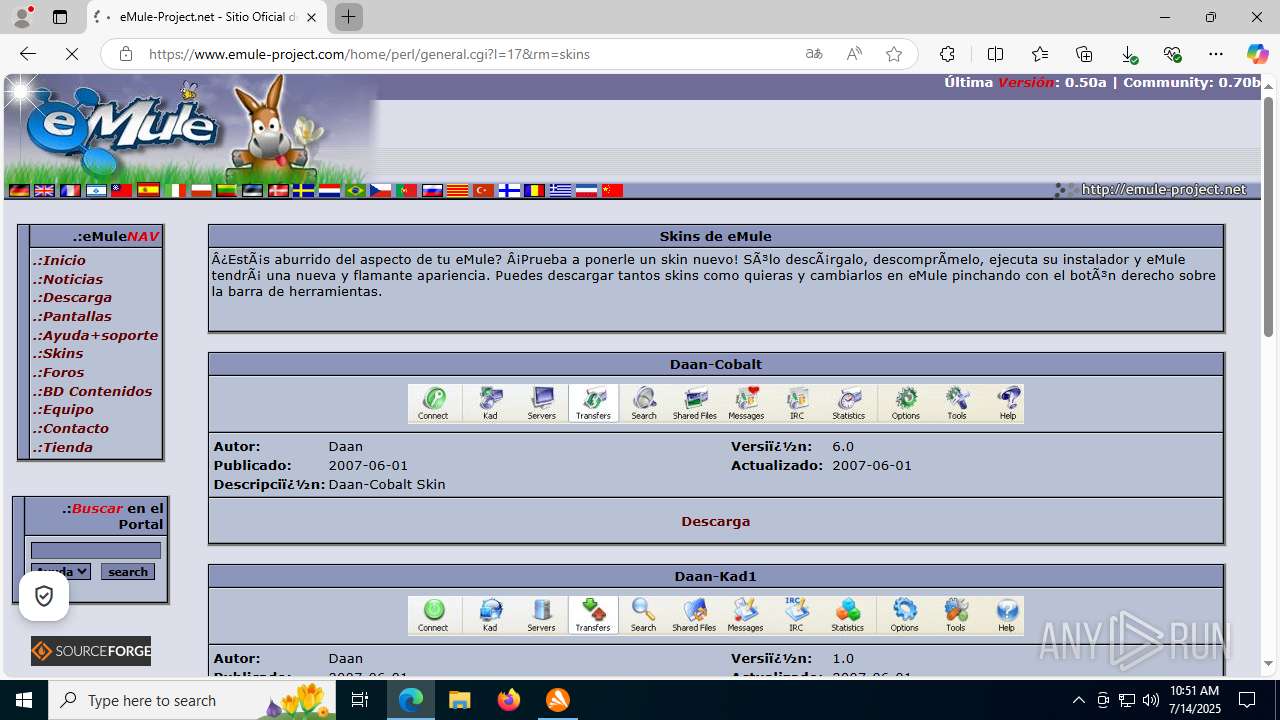Click the address bar URL
Screen dimensions: 1280x720
click(369, 54)
